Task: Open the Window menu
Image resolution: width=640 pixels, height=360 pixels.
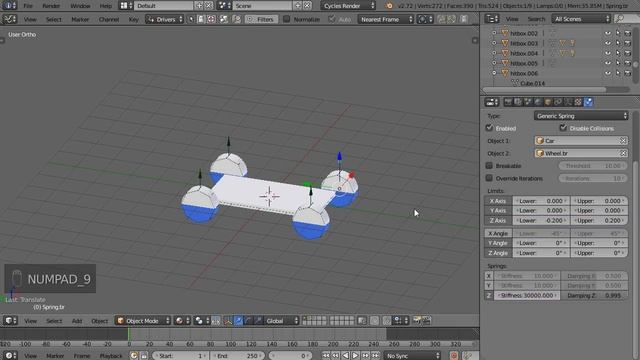Action: (80, 6)
